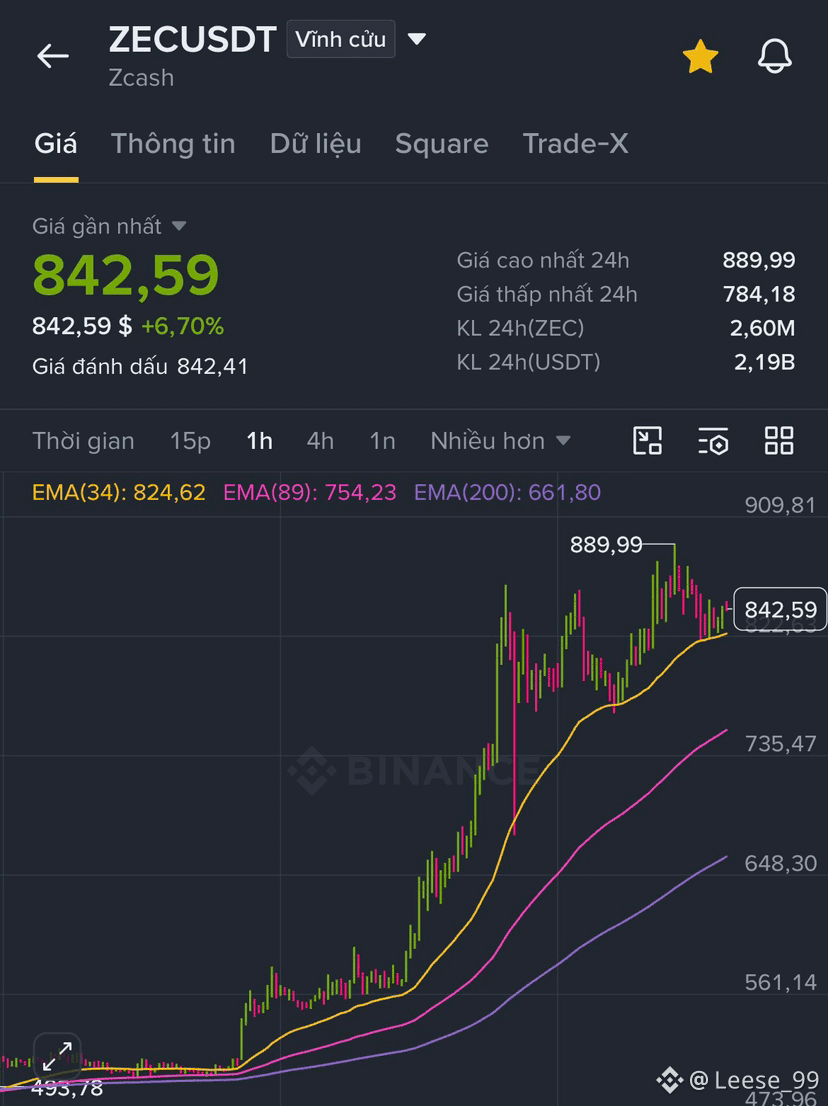
Task: Select the Giá tab
Action: coord(56,144)
